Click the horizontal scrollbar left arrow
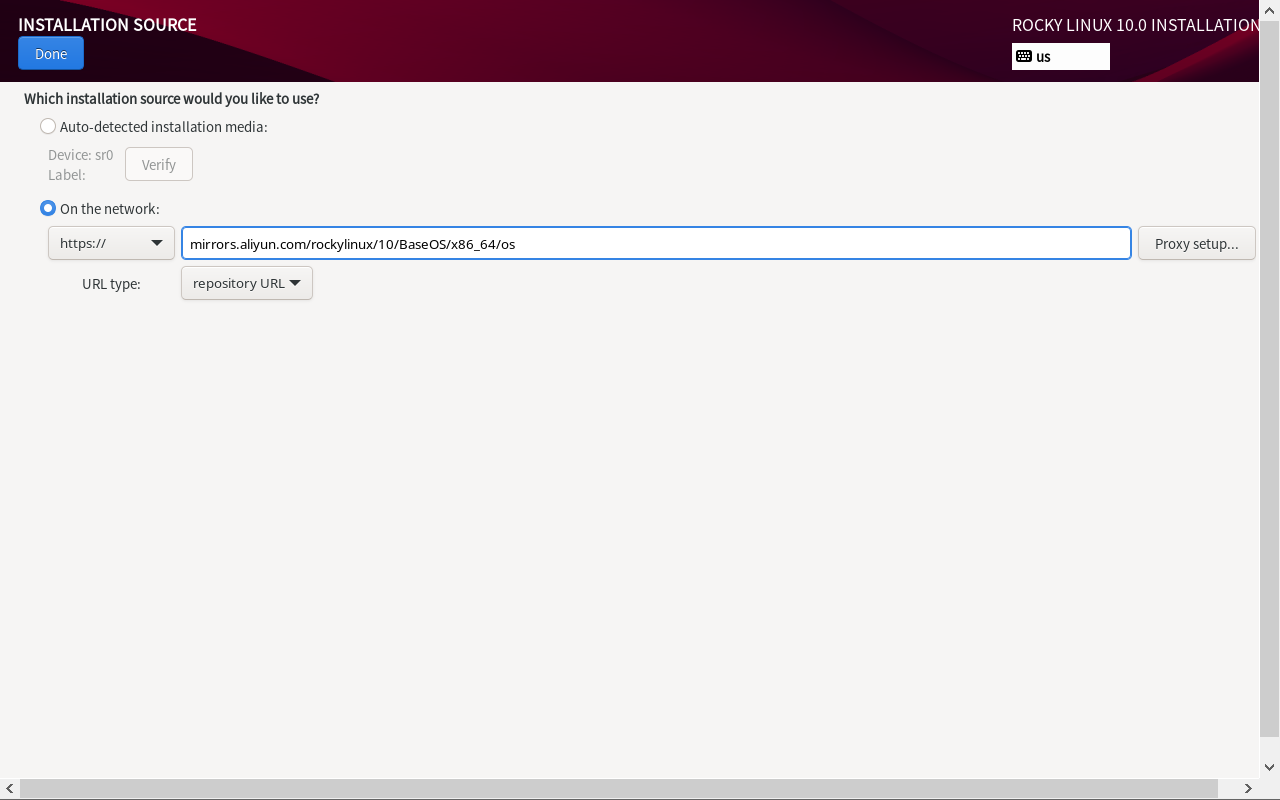1280x800 pixels. click(x=10, y=789)
